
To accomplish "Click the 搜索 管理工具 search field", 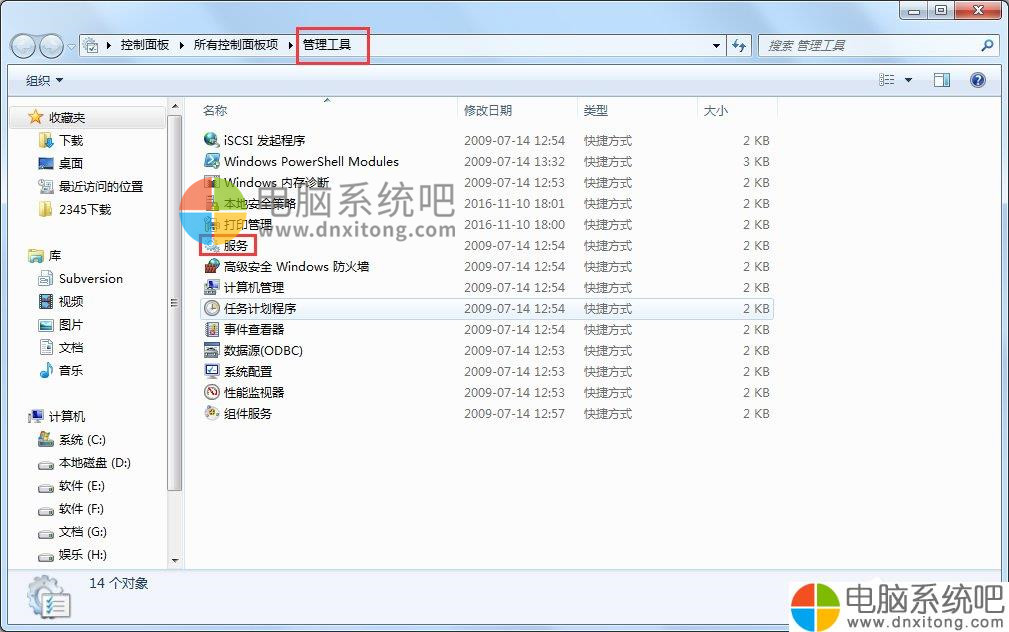I will coord(869,45).
